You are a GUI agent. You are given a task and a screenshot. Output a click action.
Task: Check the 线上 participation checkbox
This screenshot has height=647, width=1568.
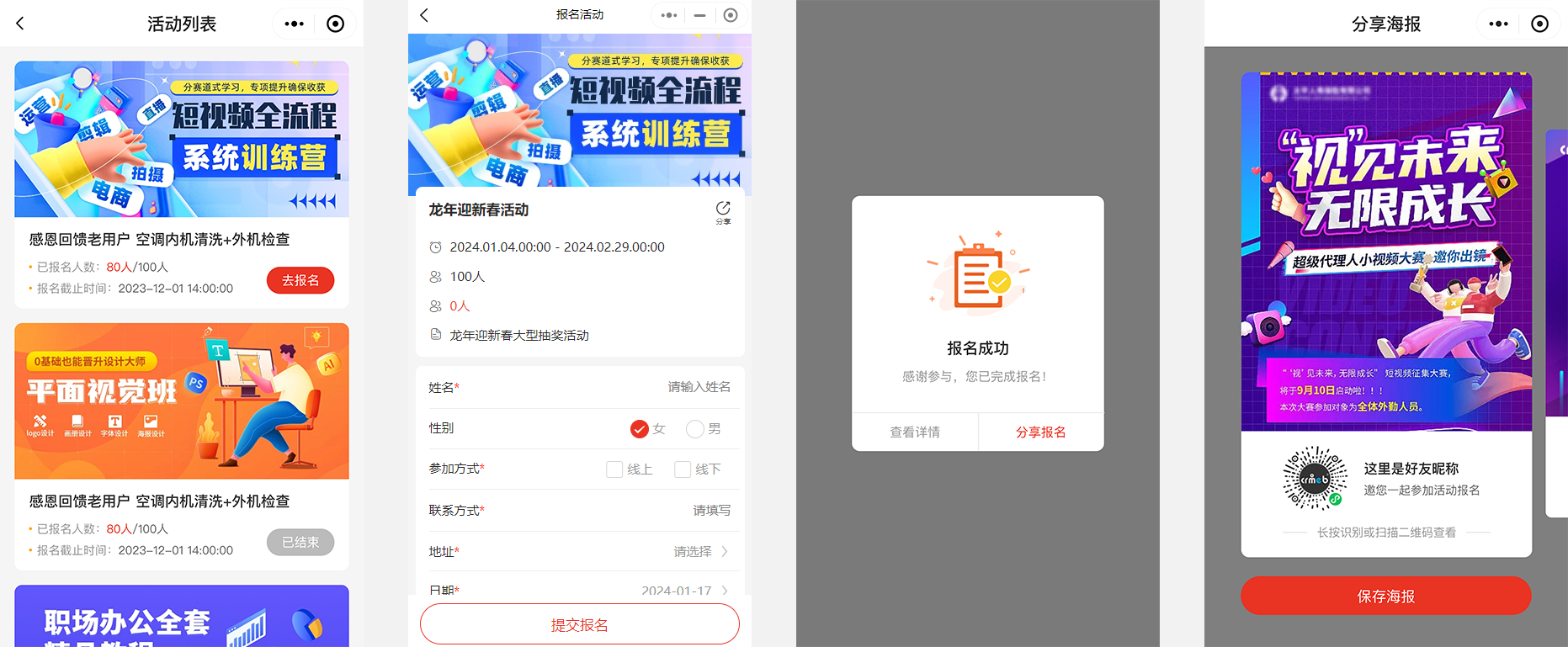pos(614,469)
